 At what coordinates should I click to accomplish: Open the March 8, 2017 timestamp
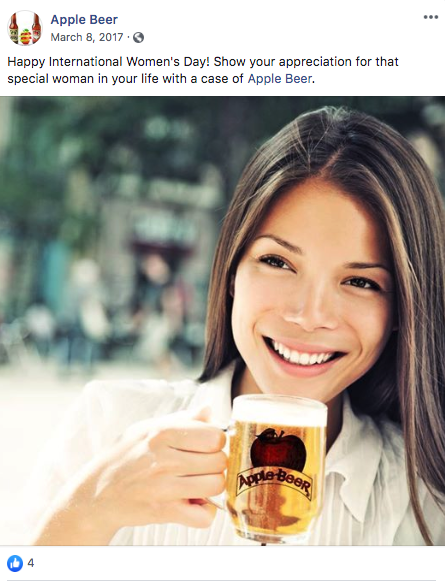coord(87,37)
